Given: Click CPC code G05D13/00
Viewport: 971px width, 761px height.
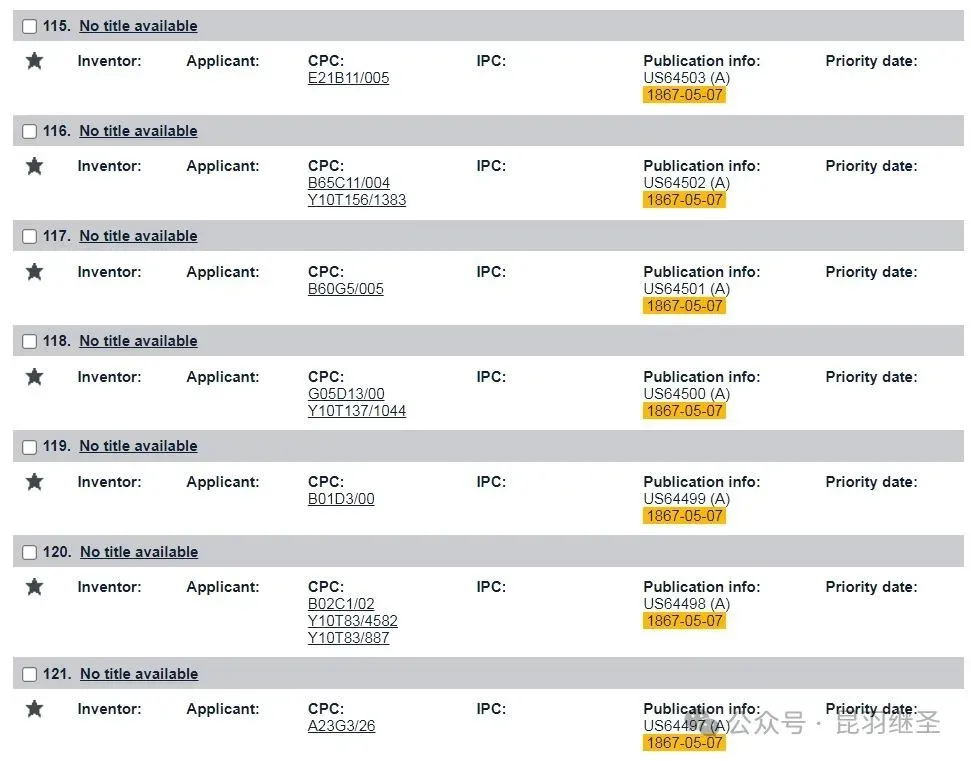Looking at the screenshot, I should point(346,394).
